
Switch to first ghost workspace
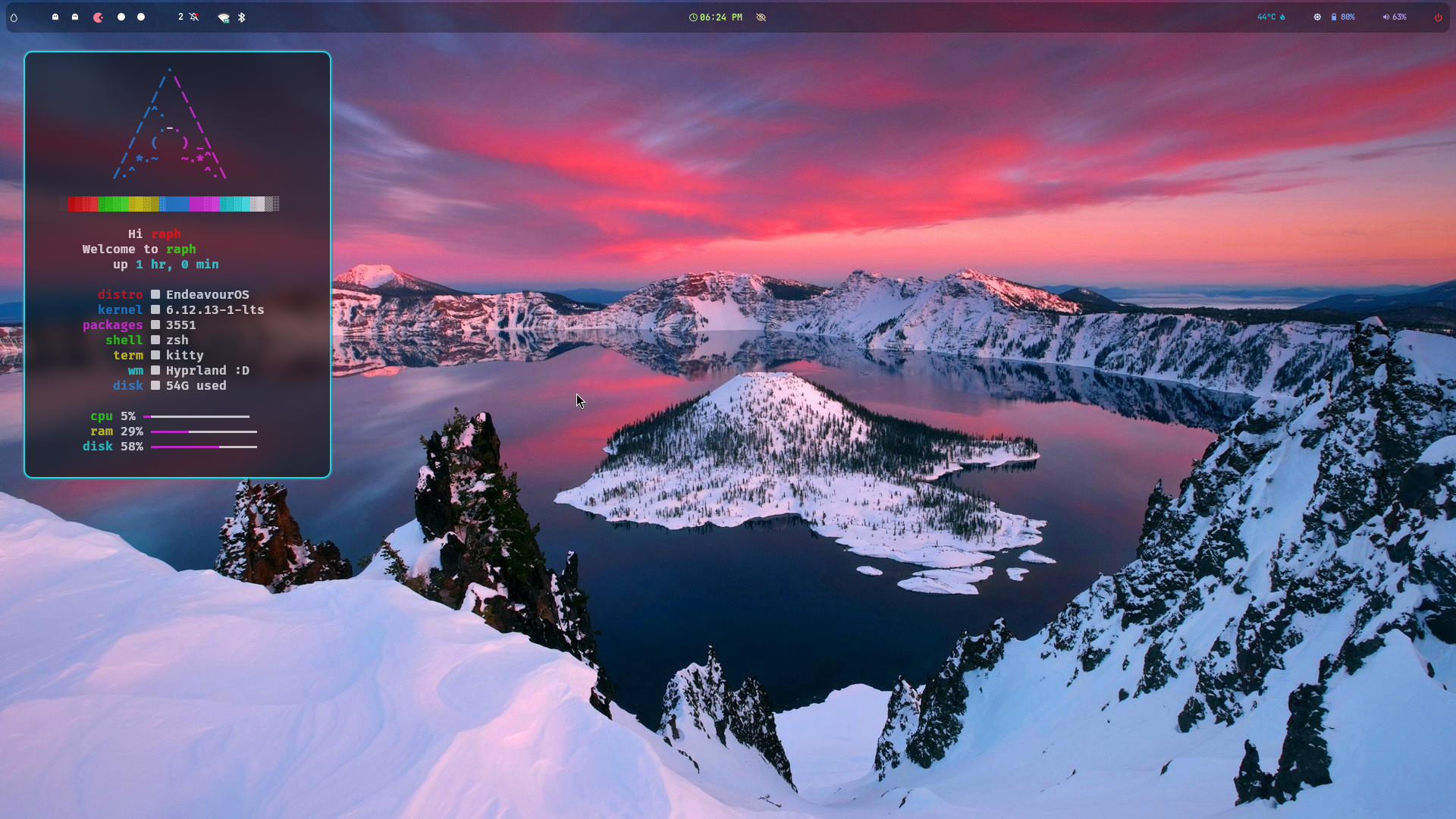(x=55, y=17)
